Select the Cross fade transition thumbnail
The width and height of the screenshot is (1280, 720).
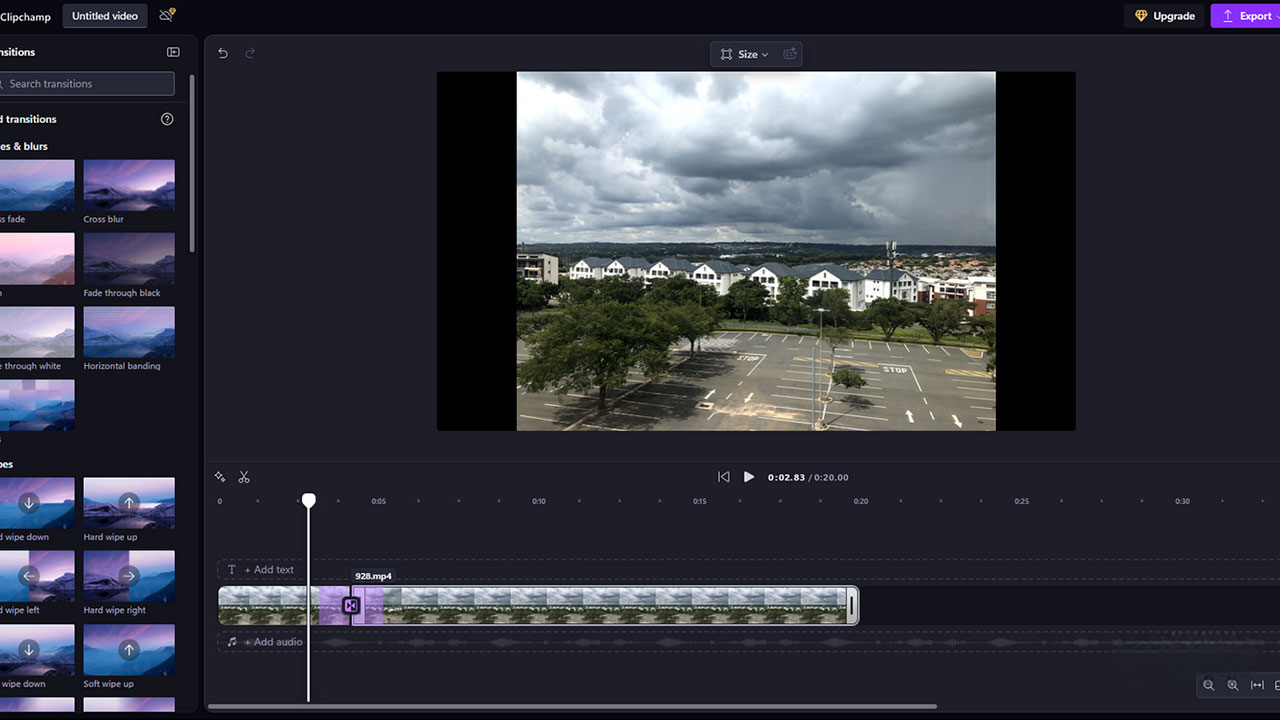click(x=37, y=185)
